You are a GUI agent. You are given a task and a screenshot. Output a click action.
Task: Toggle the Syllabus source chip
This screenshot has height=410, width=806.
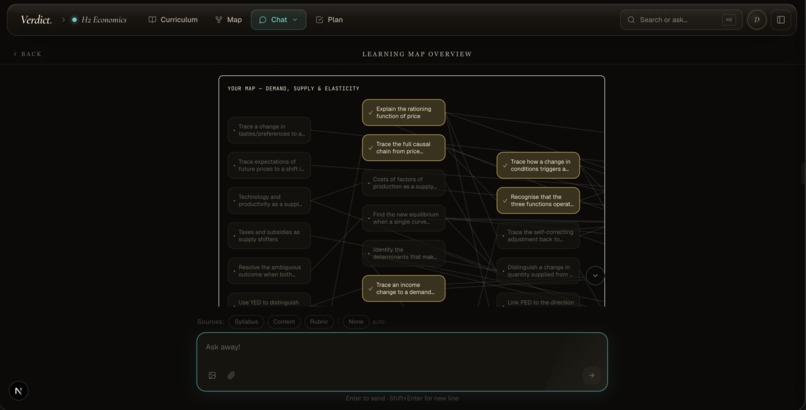click(x=246, y=322)
